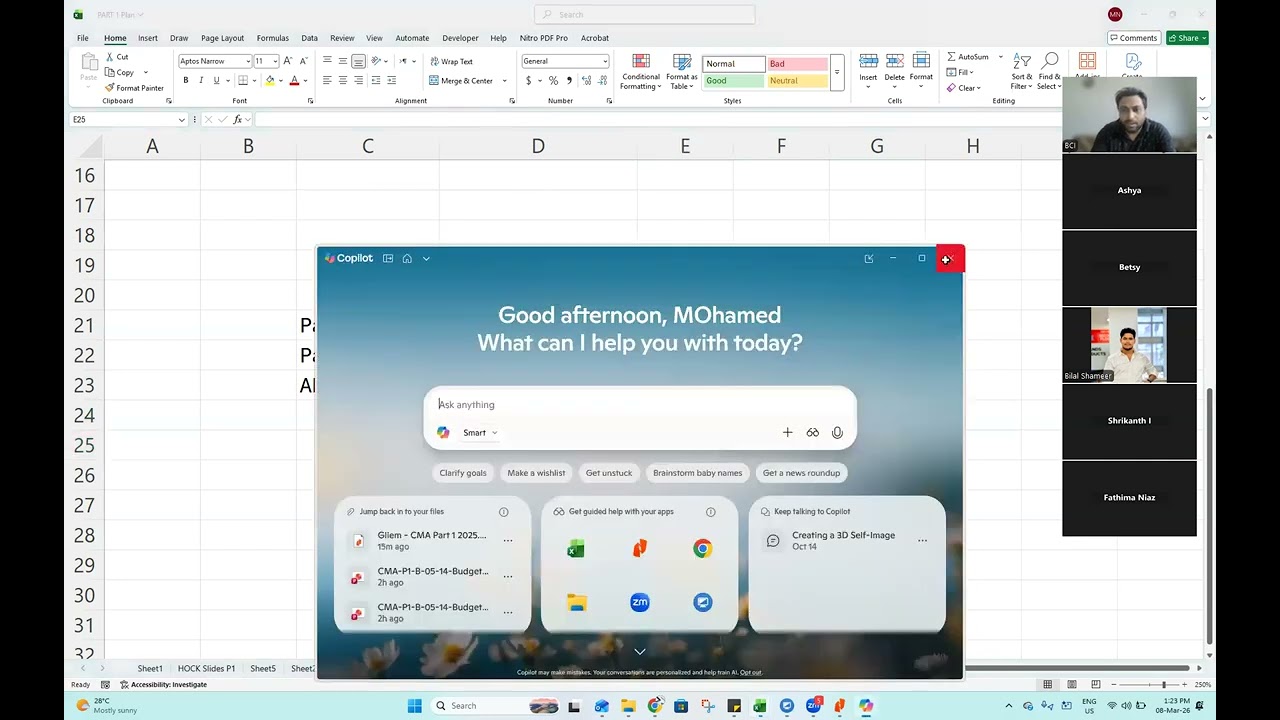Switch to the HOCK Slides P1 sheet tab
Screen dimensions: 1280x720
pos(206,668)
